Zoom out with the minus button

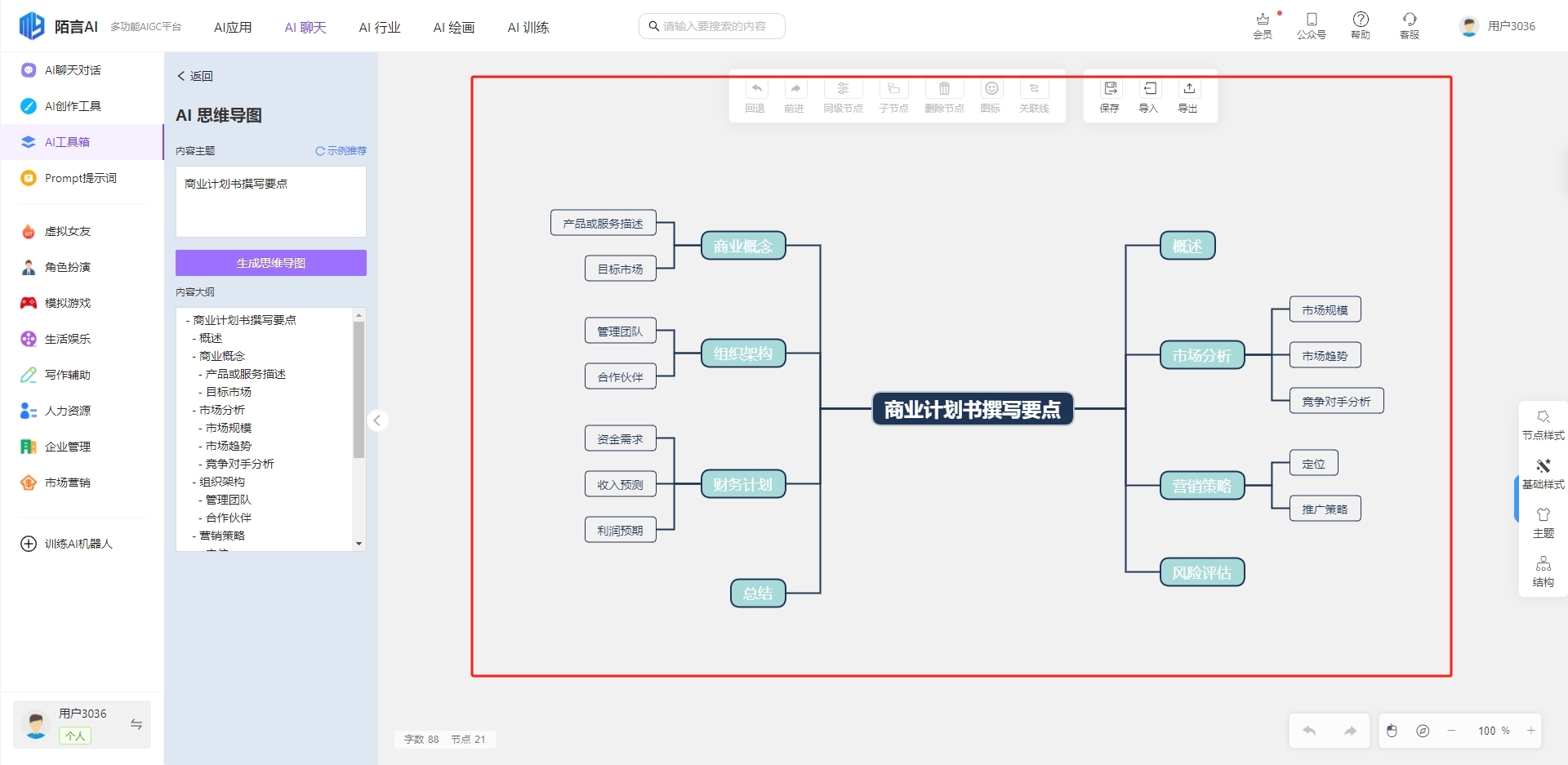click(x=1451, y=731)
